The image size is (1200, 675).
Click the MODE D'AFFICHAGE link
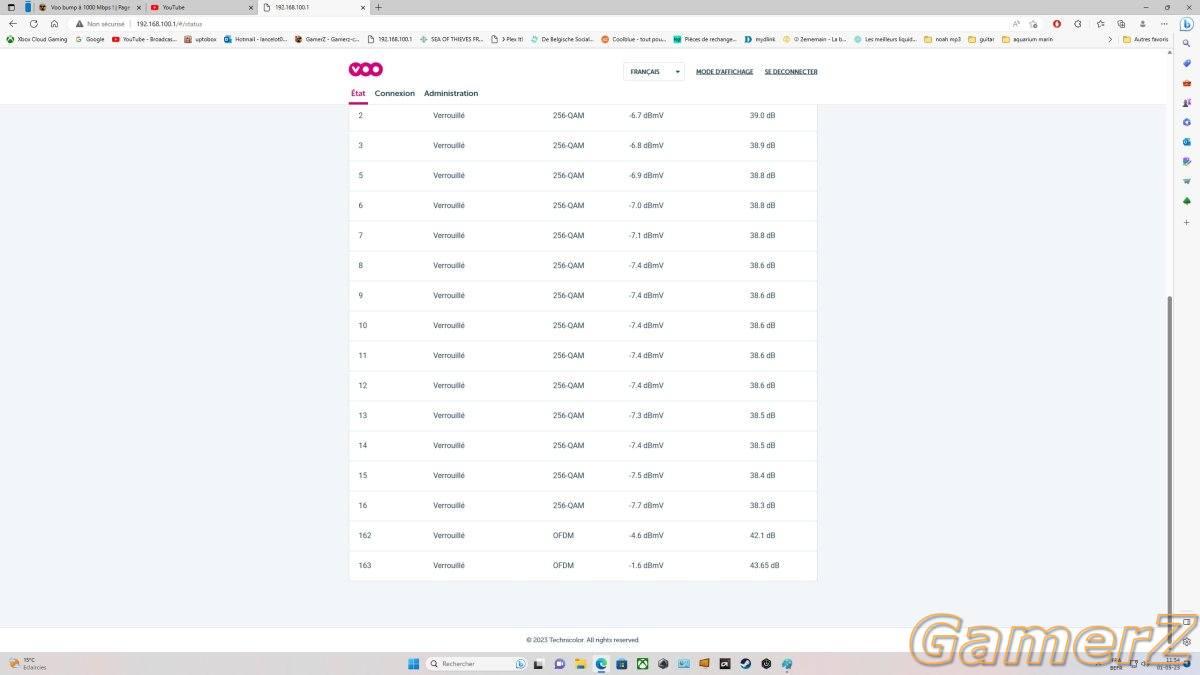(725, 72)
